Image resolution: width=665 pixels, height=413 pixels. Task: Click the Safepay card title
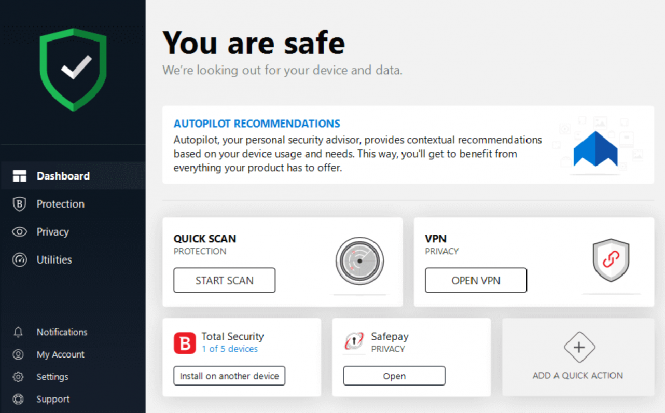pos(390,337)
